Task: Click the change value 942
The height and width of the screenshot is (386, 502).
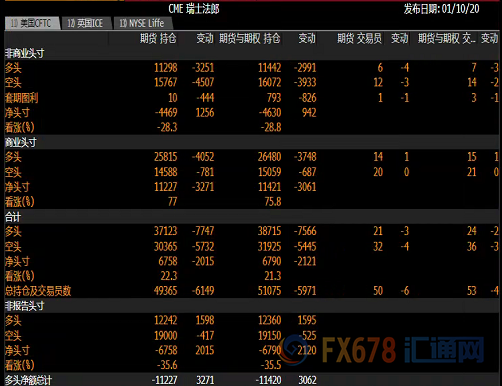Action: [x=309, y=113]
